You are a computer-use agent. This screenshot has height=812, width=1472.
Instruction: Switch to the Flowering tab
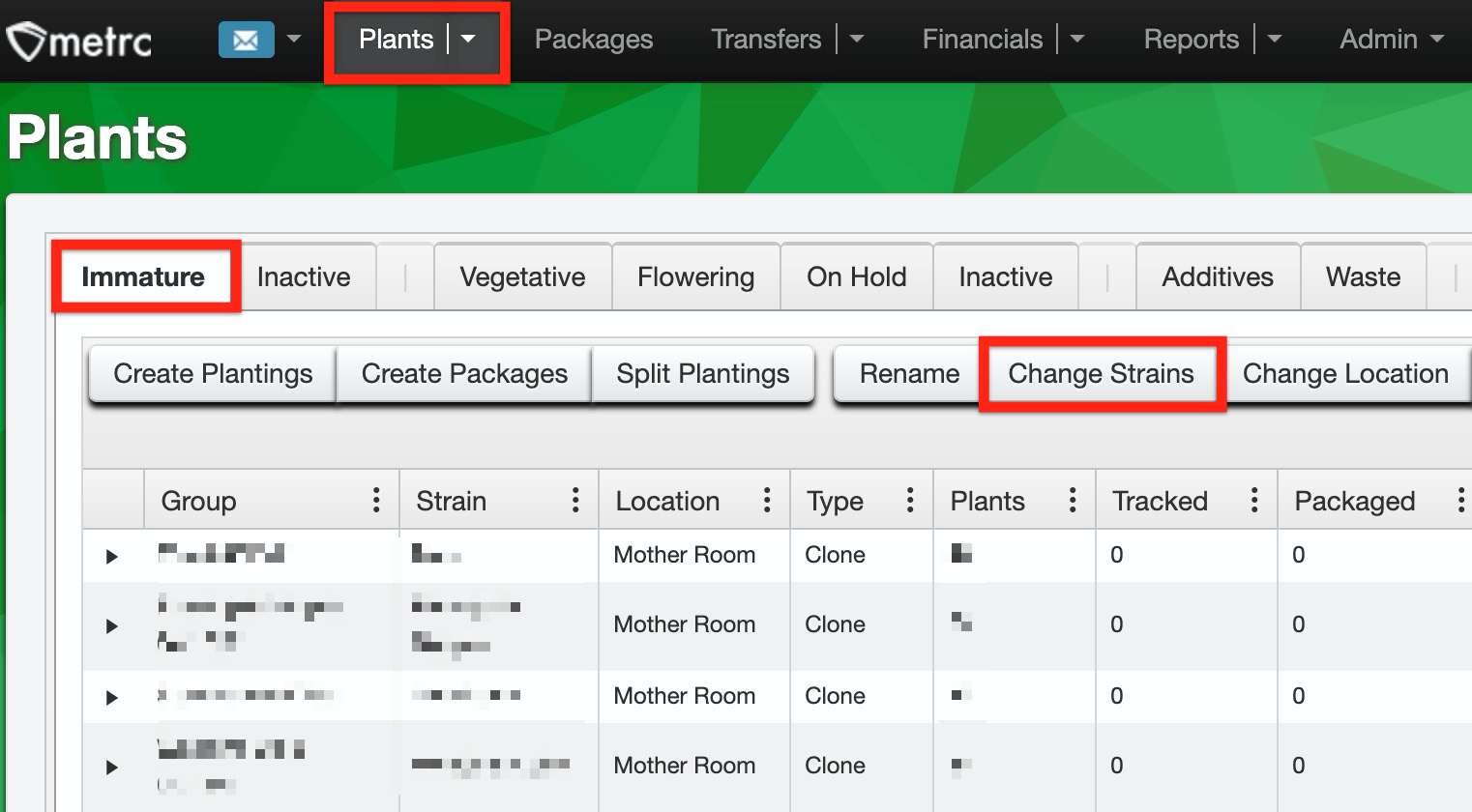(x=695, y=277)
